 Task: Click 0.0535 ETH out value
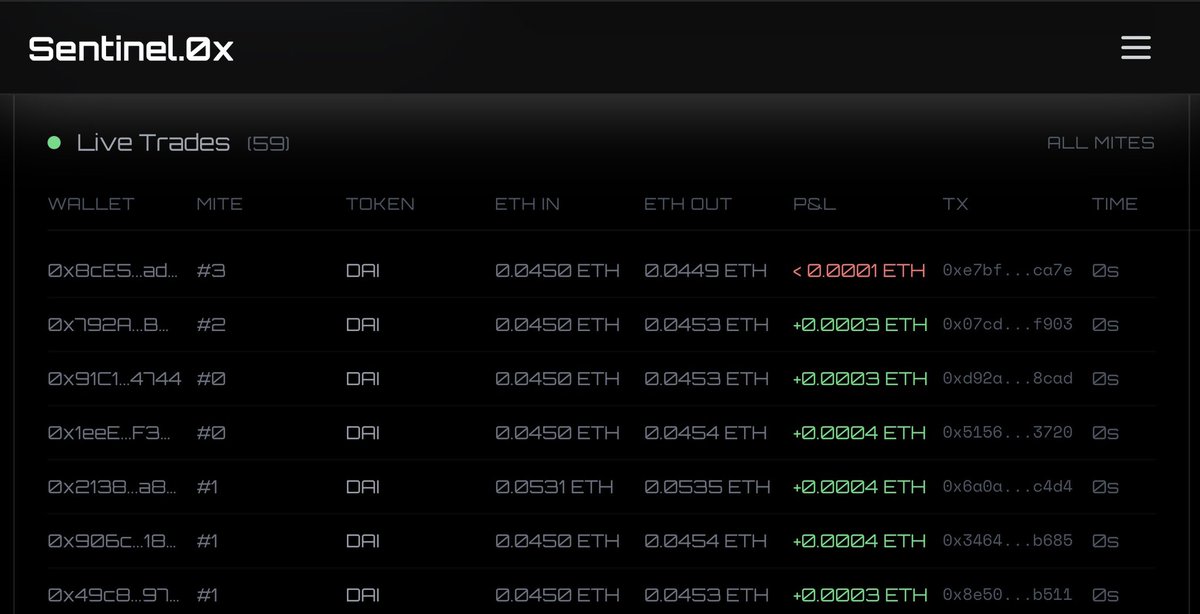point(707,487)
